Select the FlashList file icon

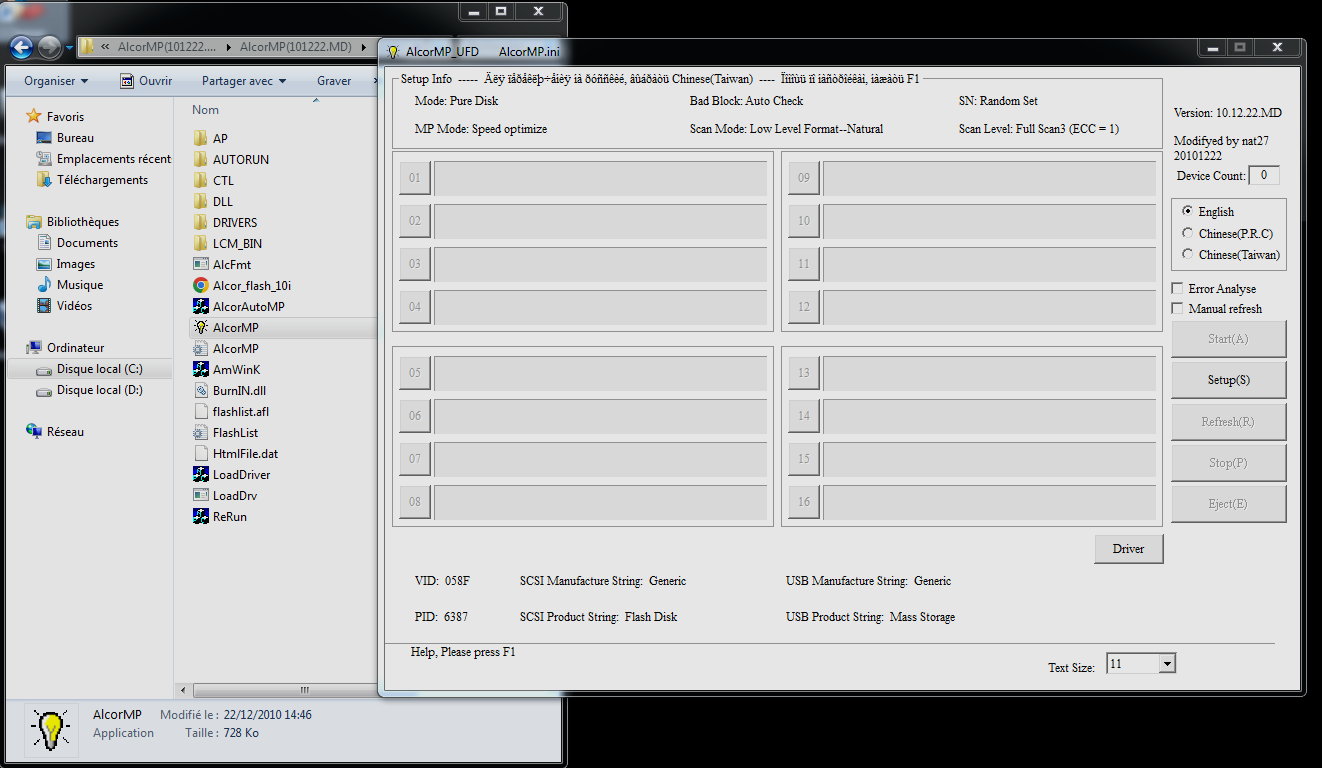click(200, 432)
